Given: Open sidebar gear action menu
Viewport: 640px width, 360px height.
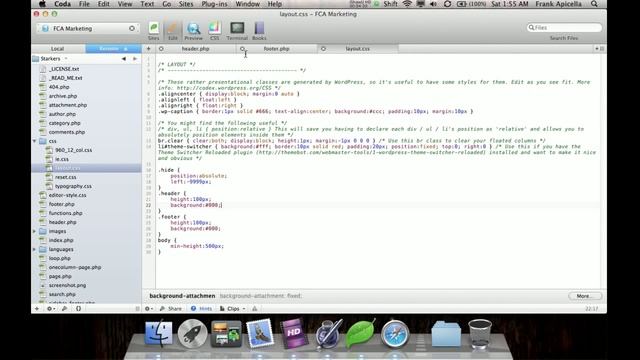Looking at the screenshot, I should pos(50,309).
